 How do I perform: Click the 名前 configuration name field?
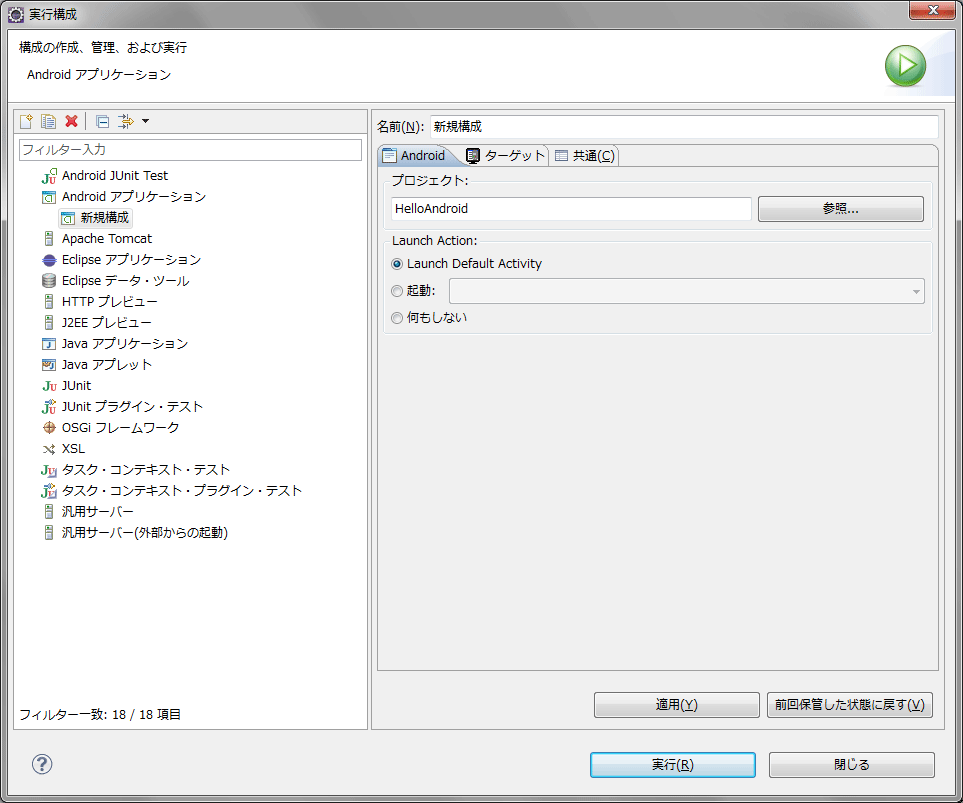click(x=684, y=127)
